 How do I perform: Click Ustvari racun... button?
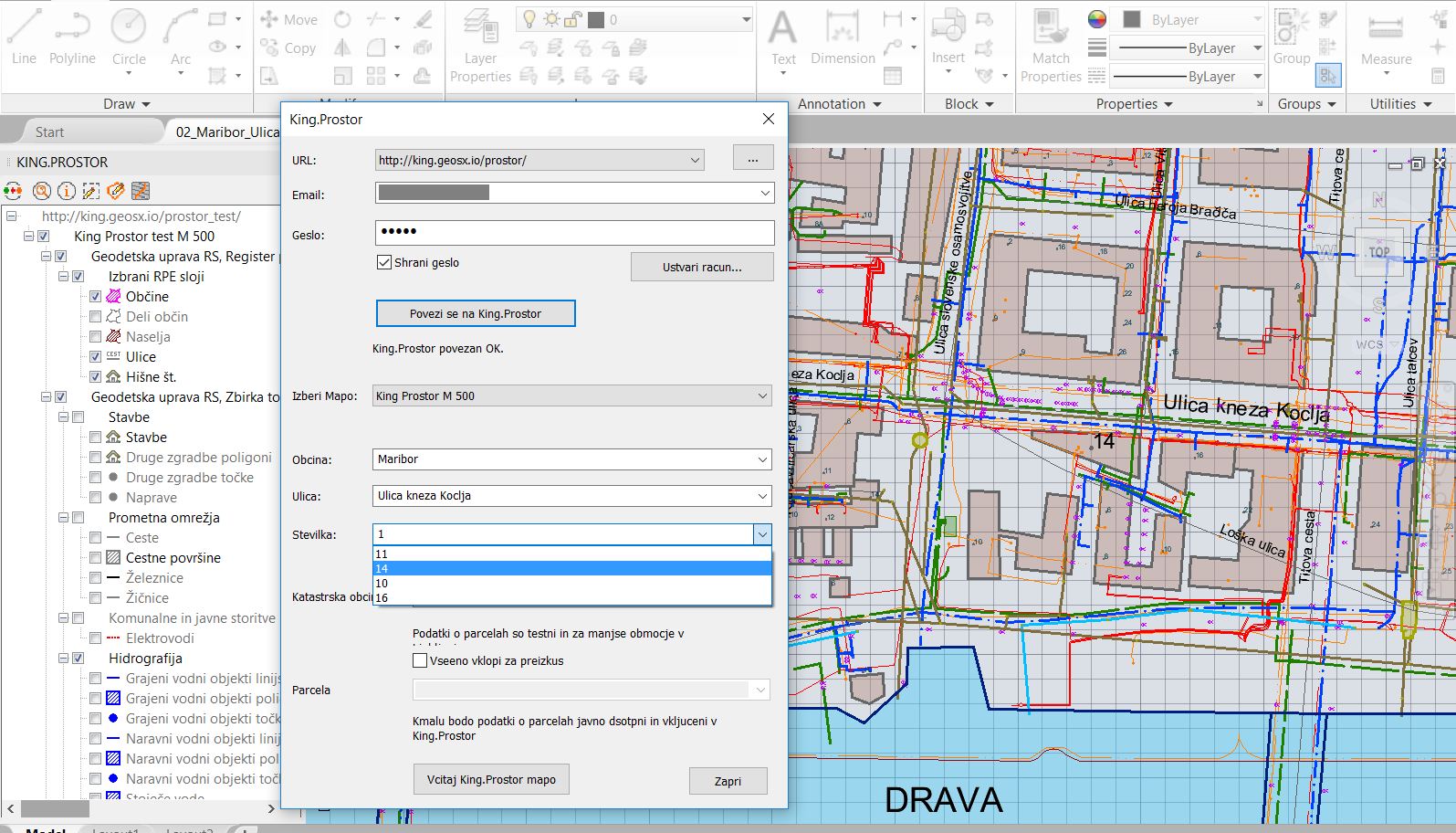[x=702, y=267]
